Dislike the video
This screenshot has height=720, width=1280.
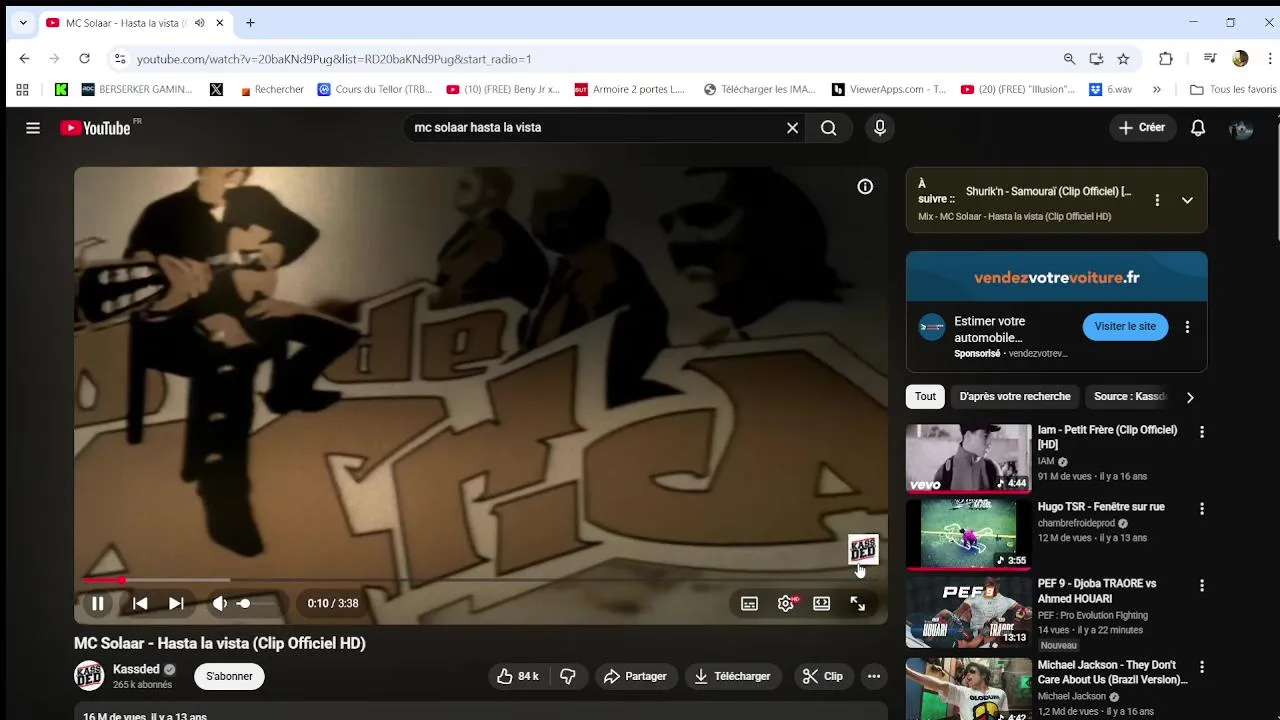coord(568,676)
